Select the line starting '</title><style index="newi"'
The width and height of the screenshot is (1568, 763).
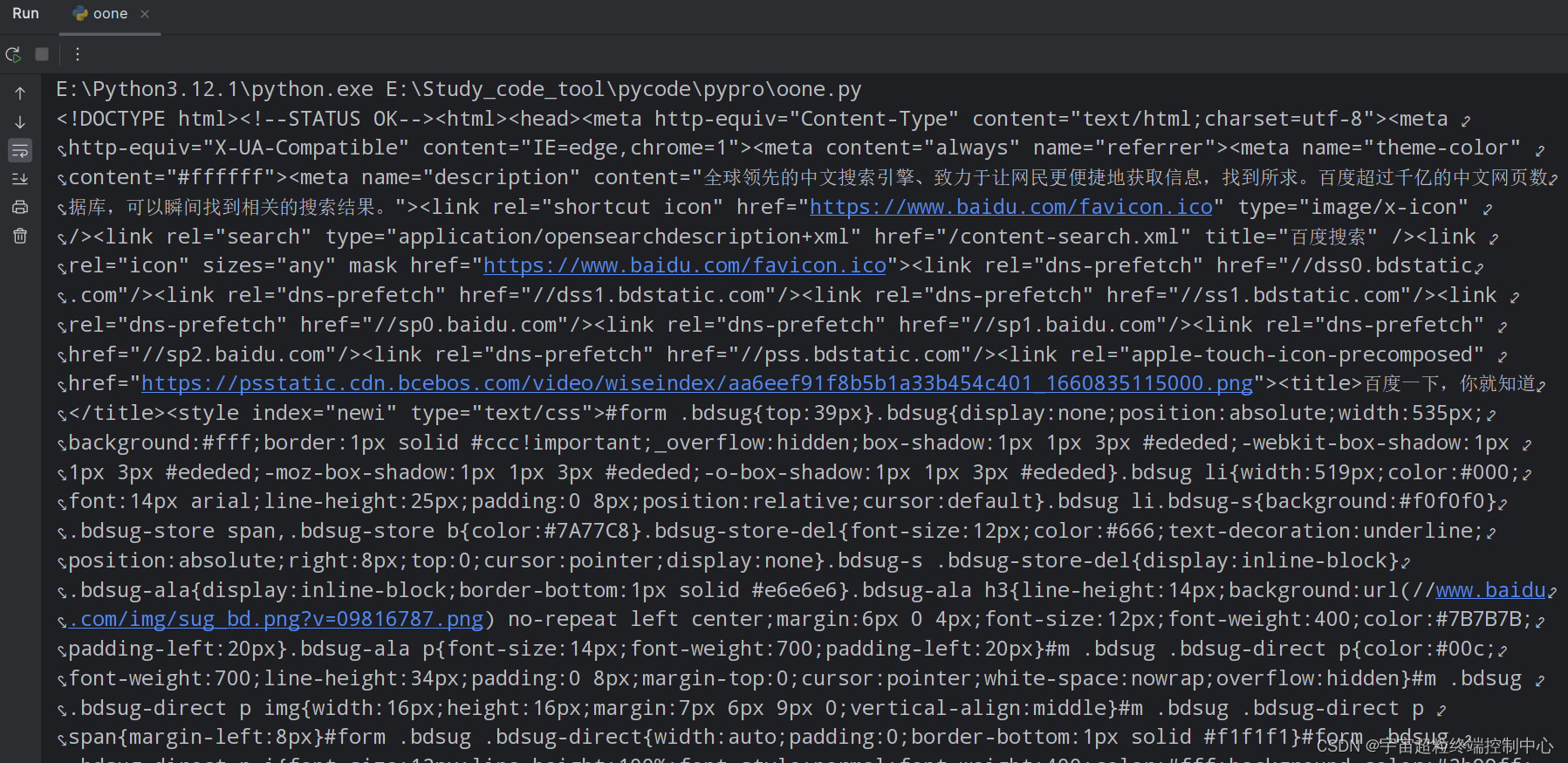[x=775, y=413]
